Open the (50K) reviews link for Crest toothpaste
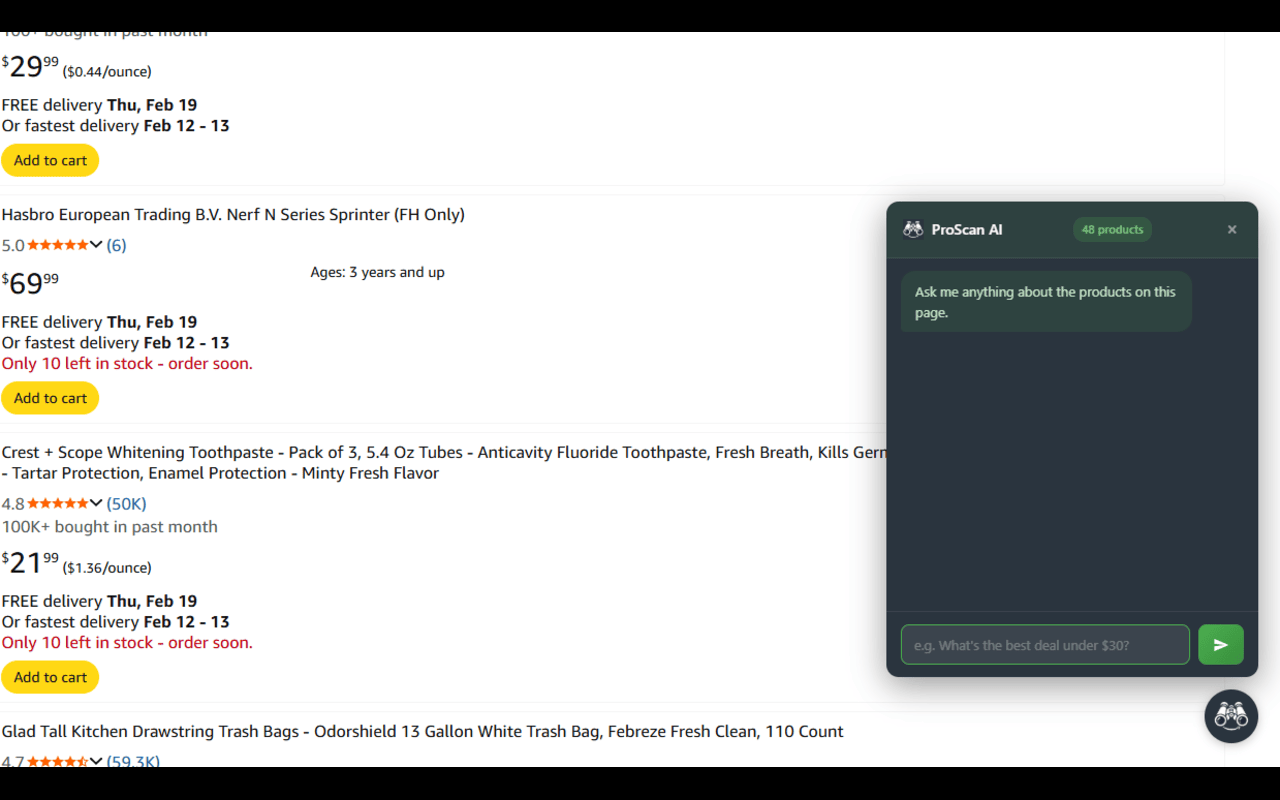 (x=126, y=503)
